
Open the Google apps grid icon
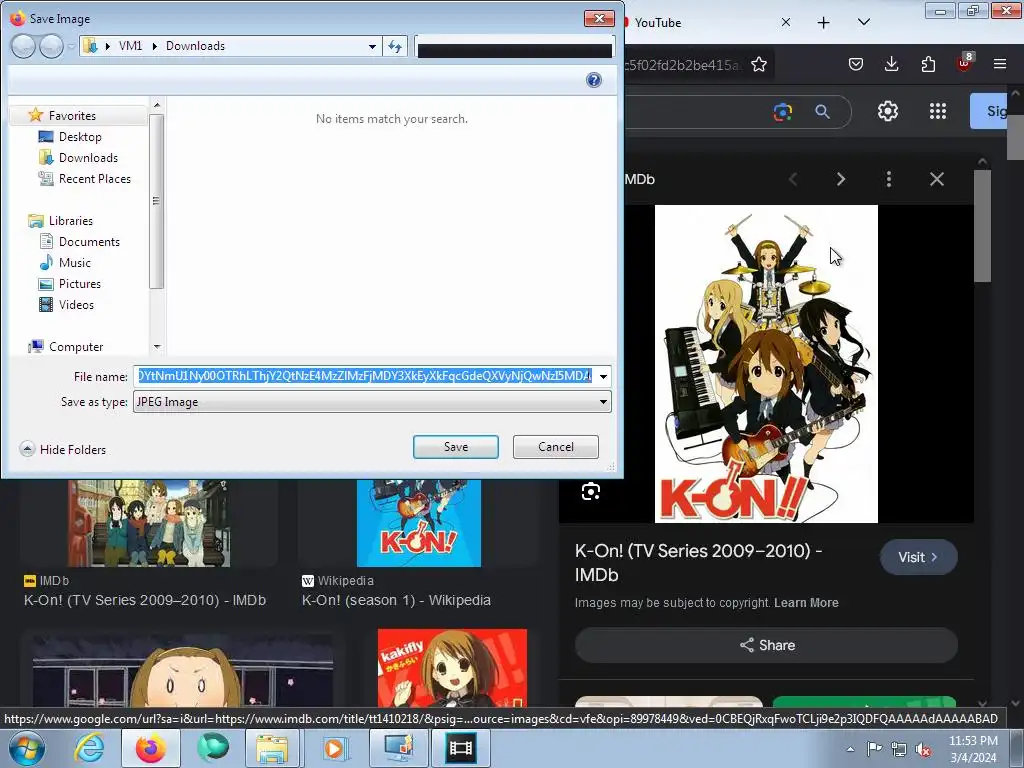938,112
